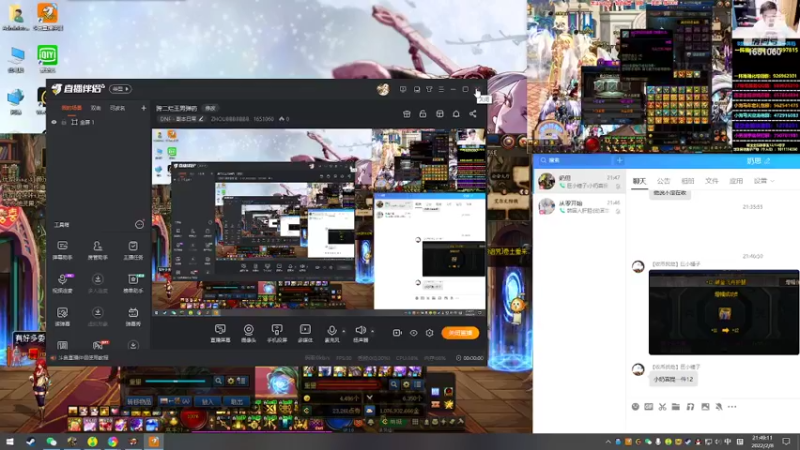
Task: Click the 麦克风 microphone icon
Action: (332, 331)
